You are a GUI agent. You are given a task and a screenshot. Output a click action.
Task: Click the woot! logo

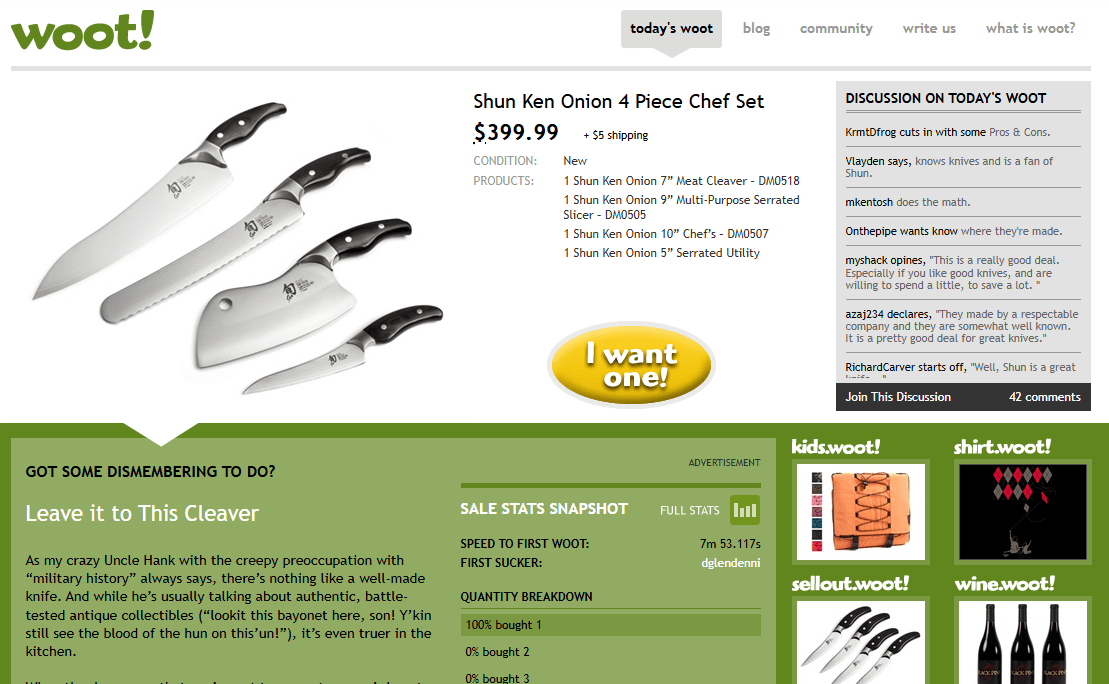[x=82, y=30]
